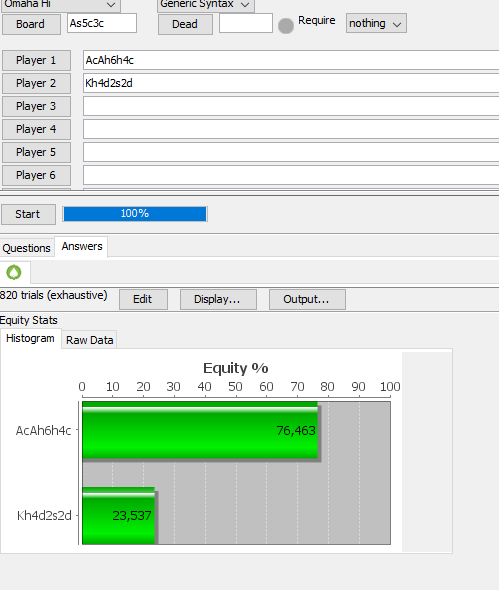The height and width of the screenshot is (590, 499).
Task: Click the Edit button
Action: [x=143, y=300]
